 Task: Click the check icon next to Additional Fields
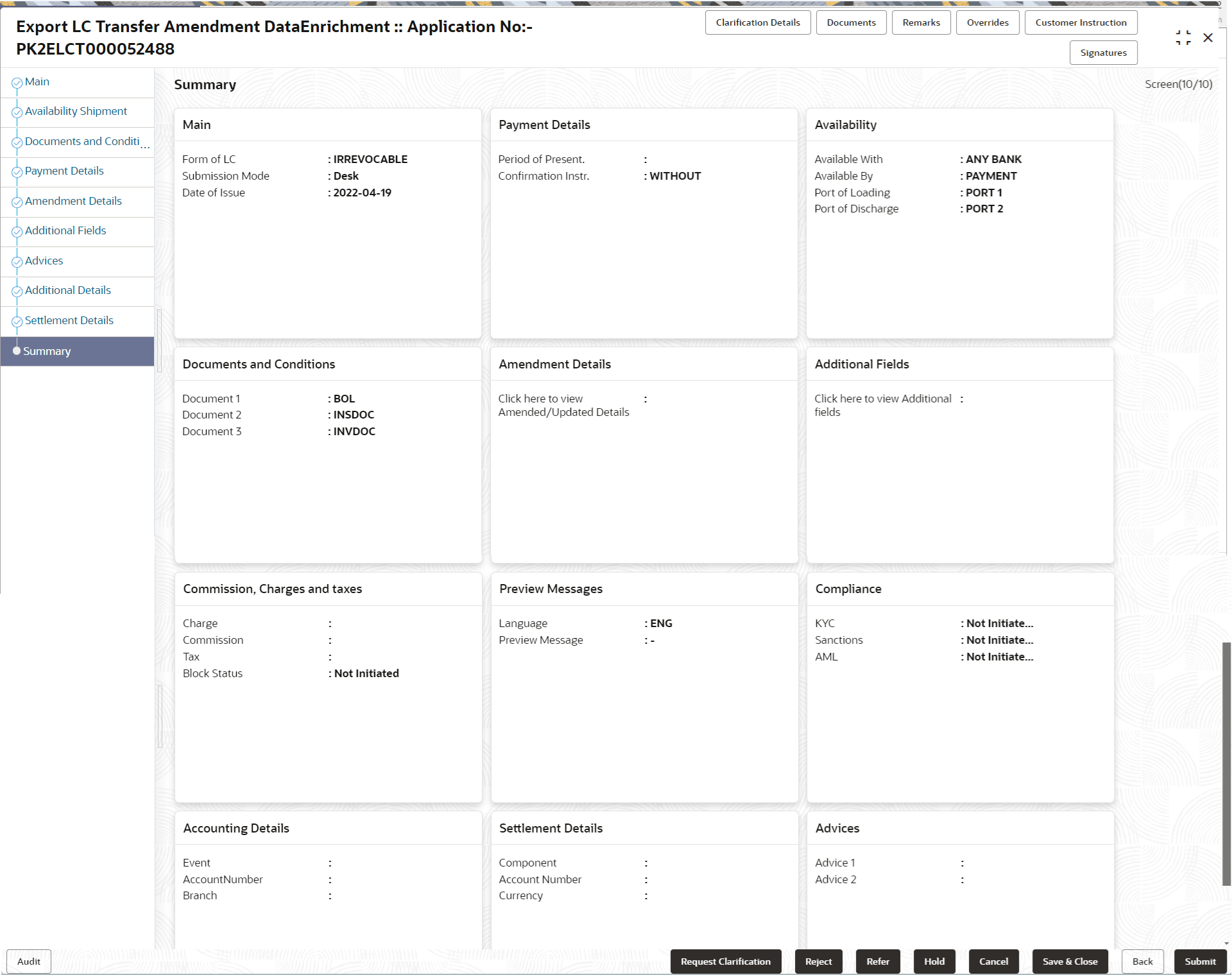17,232
